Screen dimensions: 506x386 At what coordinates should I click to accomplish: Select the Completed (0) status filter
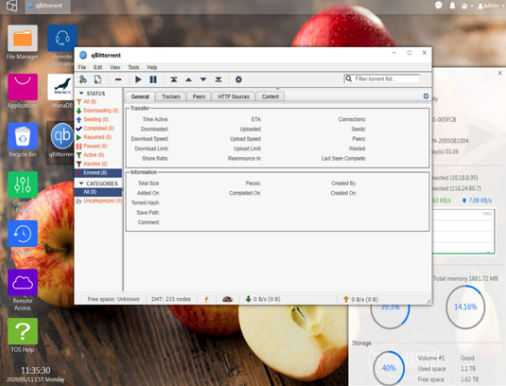(99, 128)
